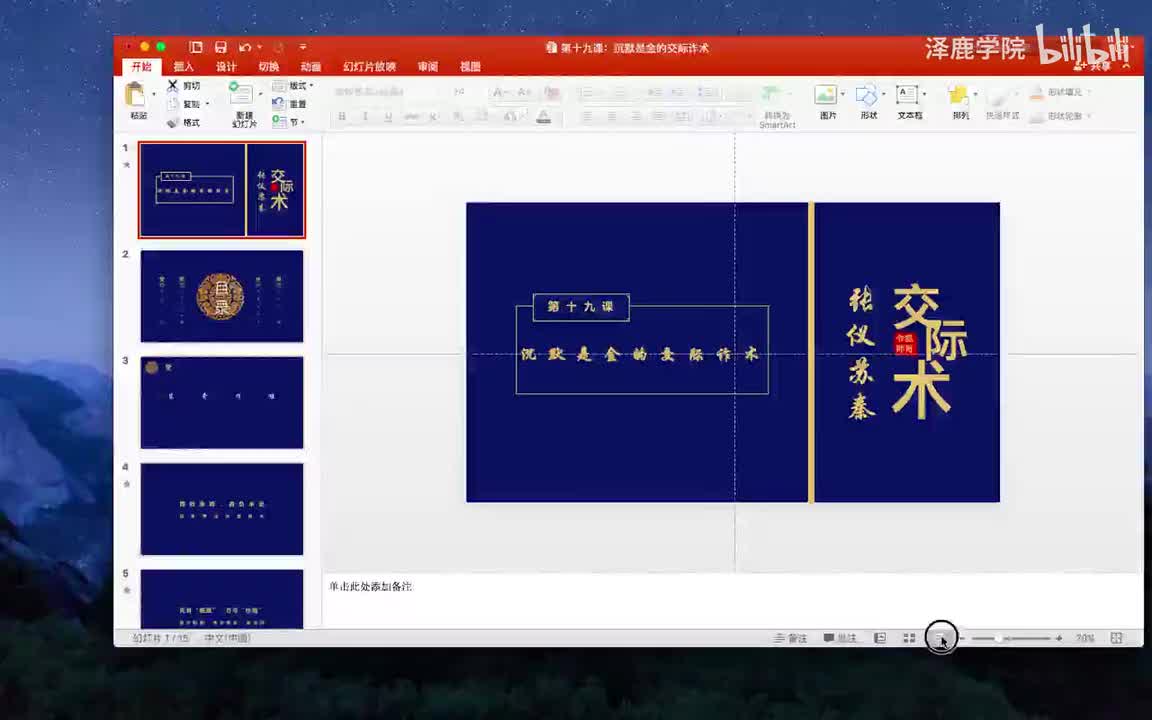Image resolution: width=1152 pixels, height=720 pixels.
Task: Click the sidebar layout icon in title bar
Action: [x=195, y=47]
